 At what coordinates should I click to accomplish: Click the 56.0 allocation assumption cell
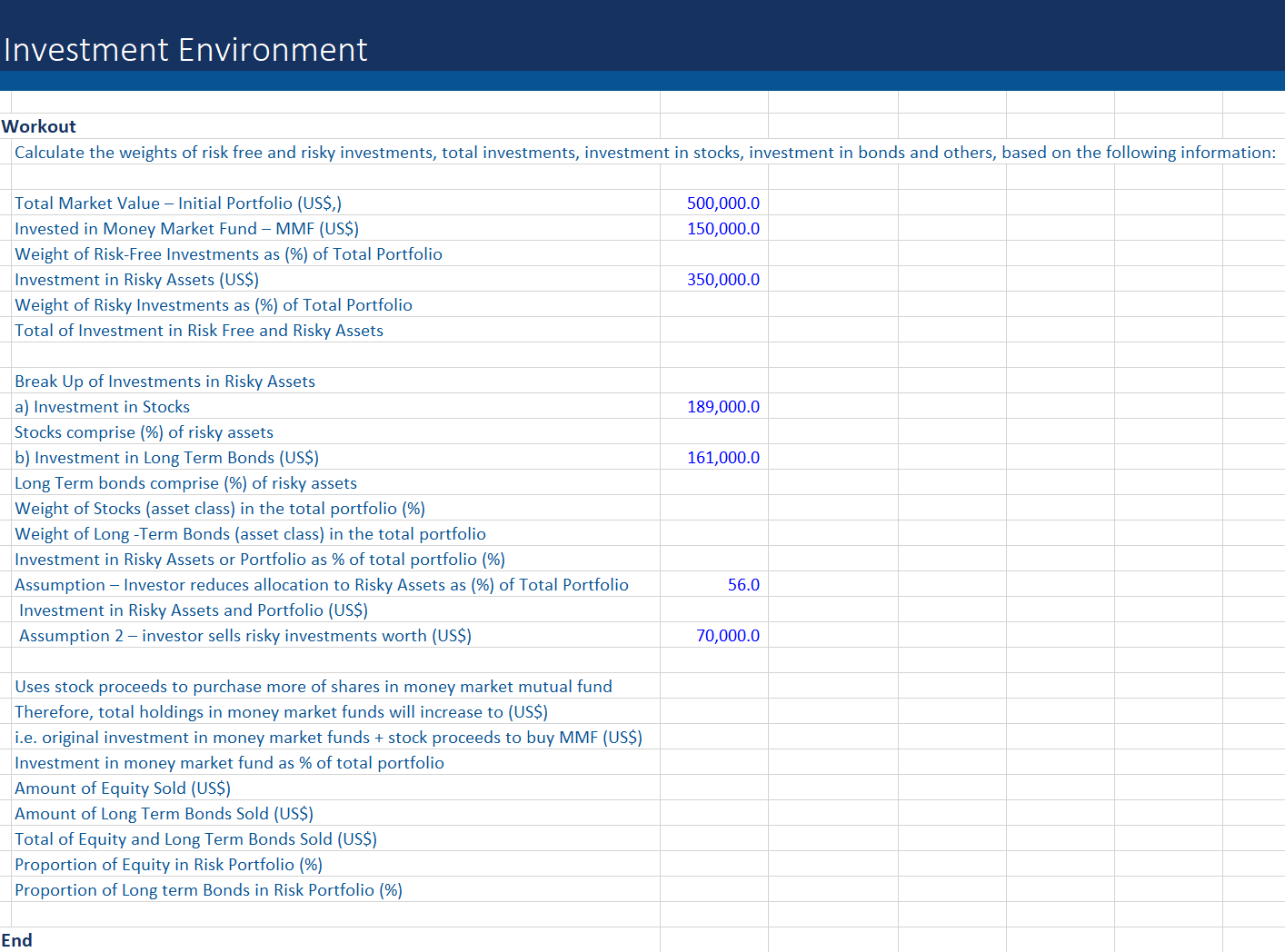tap(742, 585)
